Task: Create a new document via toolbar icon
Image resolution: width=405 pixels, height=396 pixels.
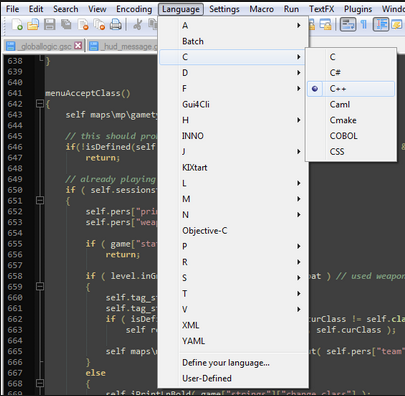Action: [x=17, y=25]
